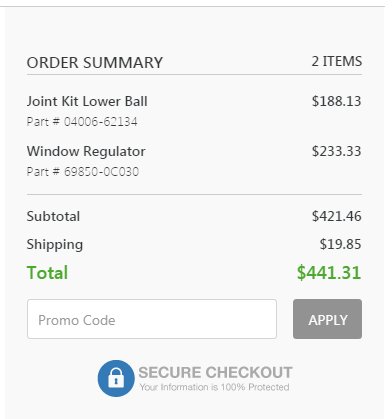Click part number 69850-0C030
The image size is (392, 419).
point(83,172)
